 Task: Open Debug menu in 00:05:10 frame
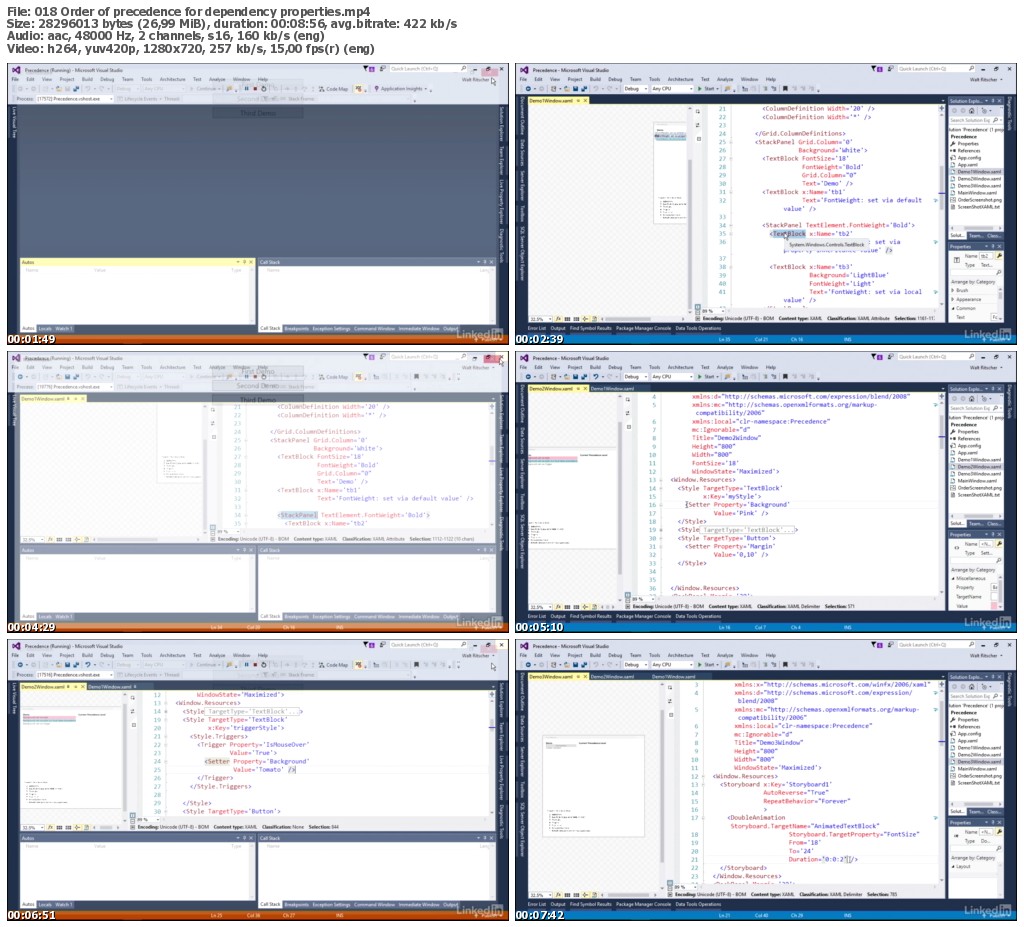[x=615, y=367]
